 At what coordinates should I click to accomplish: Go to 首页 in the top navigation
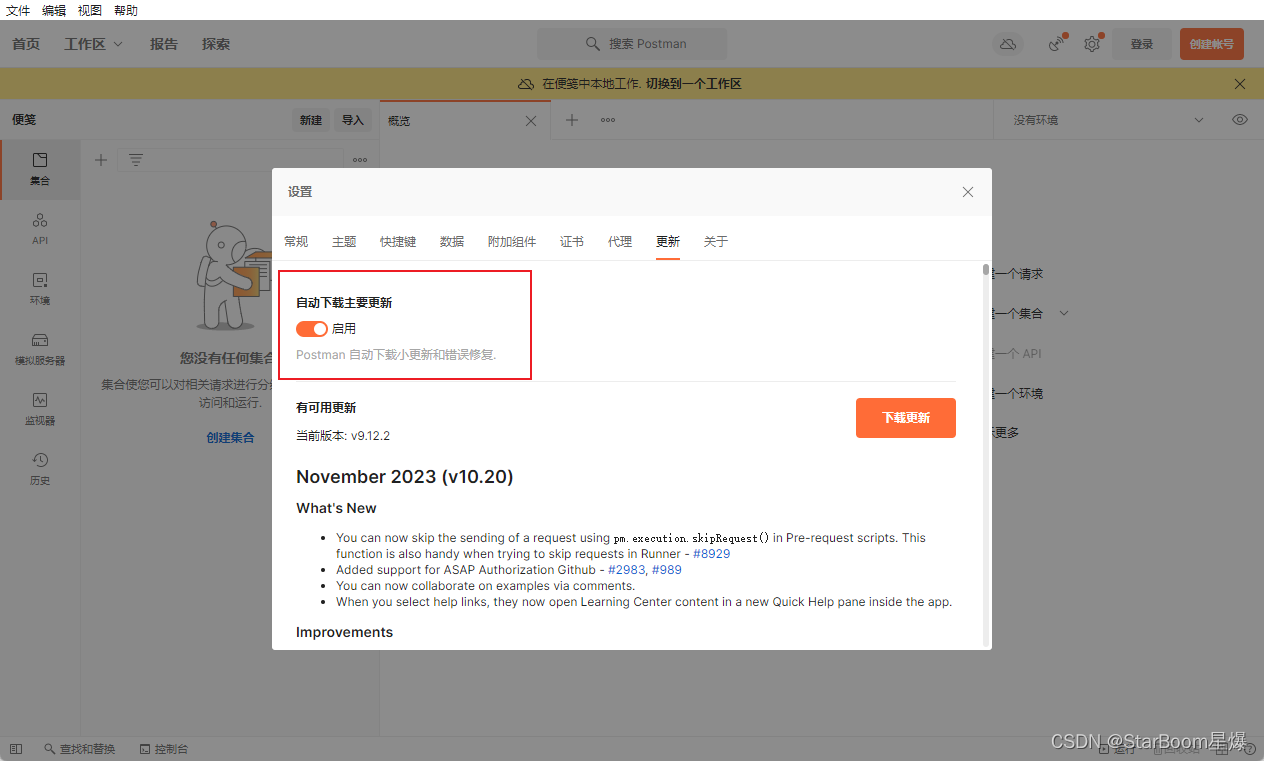[x=26, y=44]
